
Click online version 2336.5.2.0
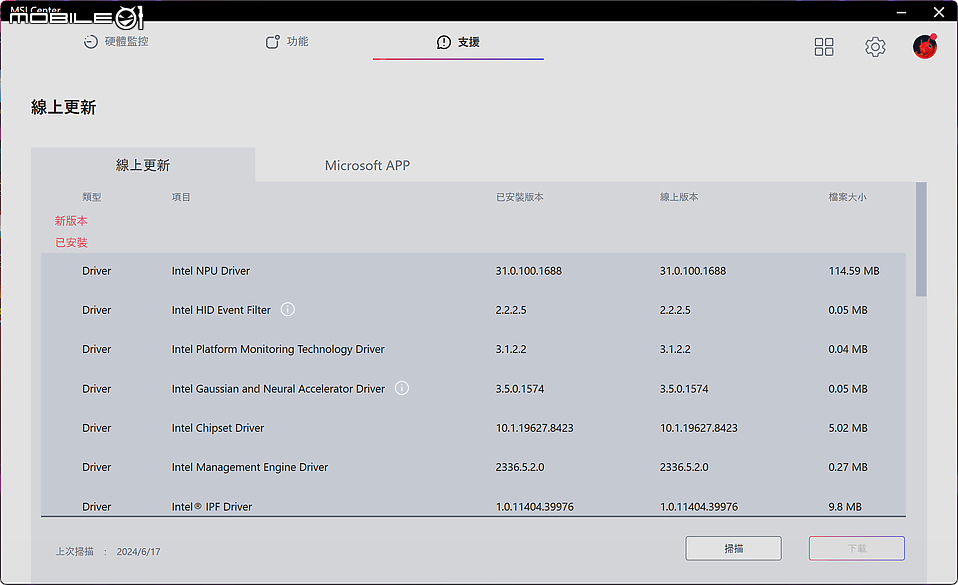(684, 467)
